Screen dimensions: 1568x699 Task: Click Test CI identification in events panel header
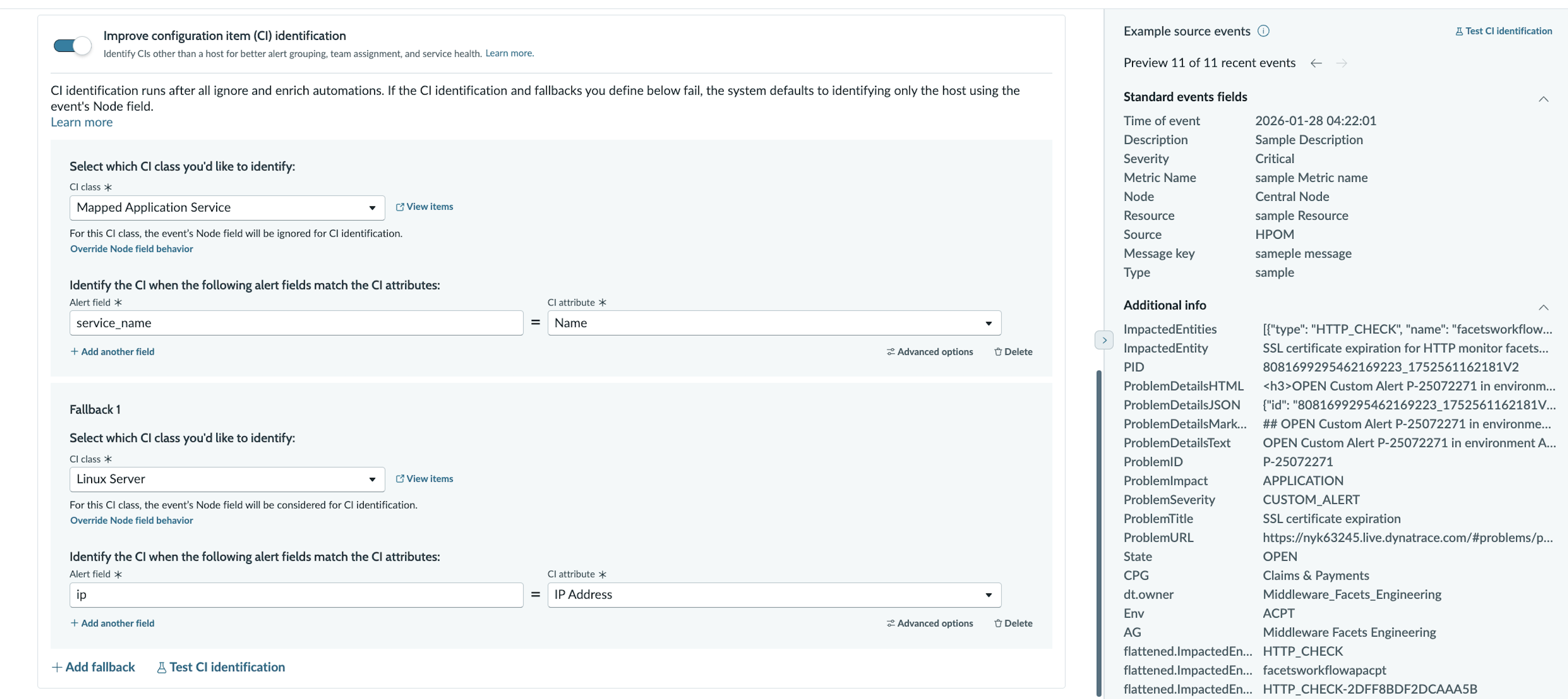1504,31
